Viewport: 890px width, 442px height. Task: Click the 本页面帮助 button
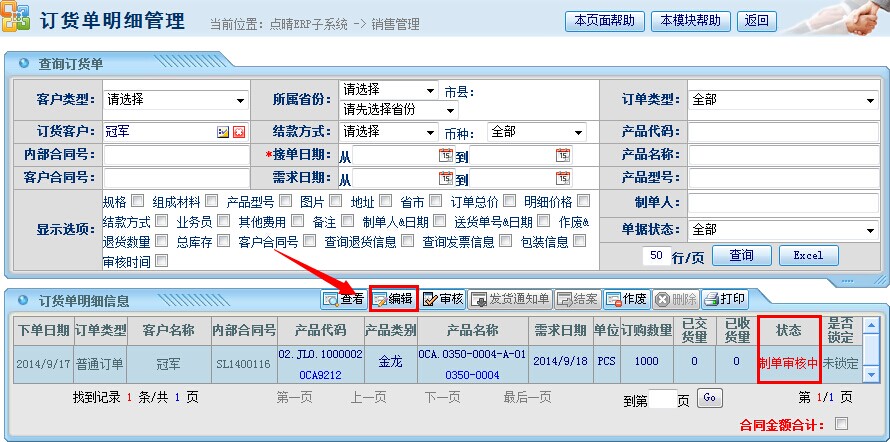(605, 21)
